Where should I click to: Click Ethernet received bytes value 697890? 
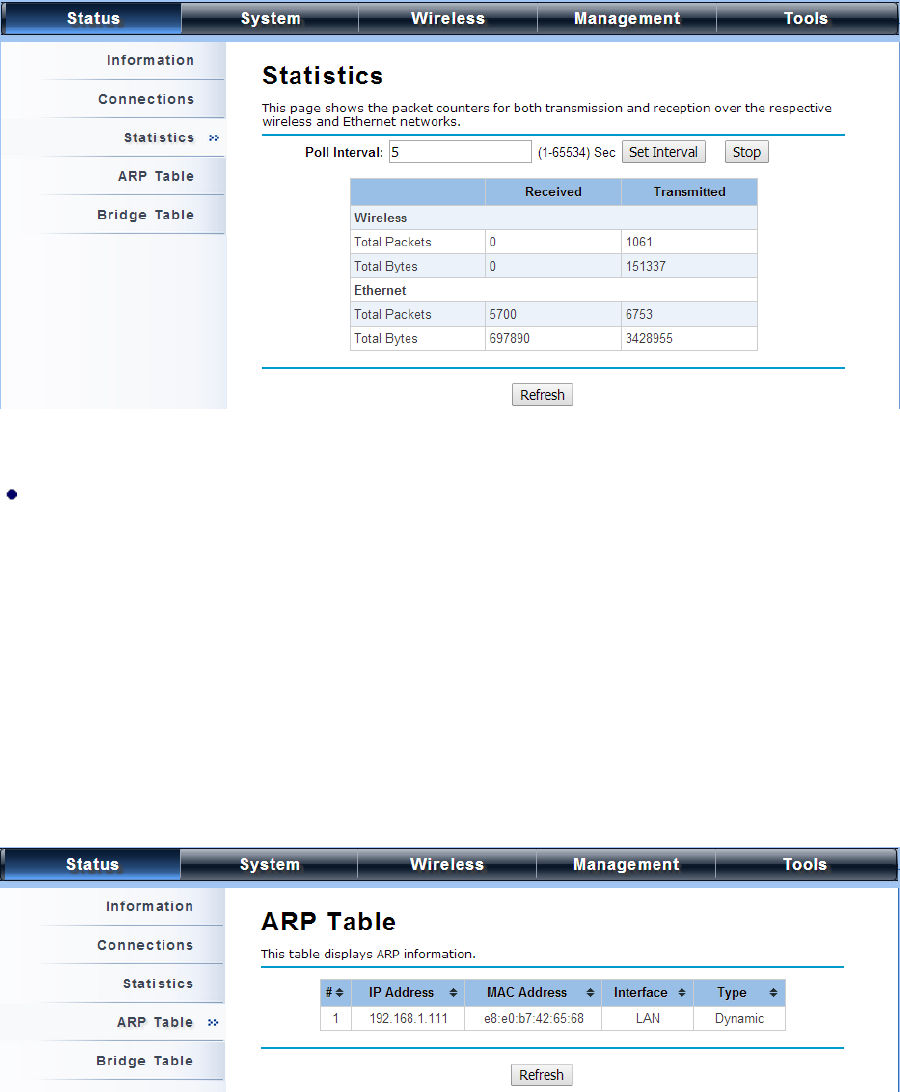coord(509,338)
